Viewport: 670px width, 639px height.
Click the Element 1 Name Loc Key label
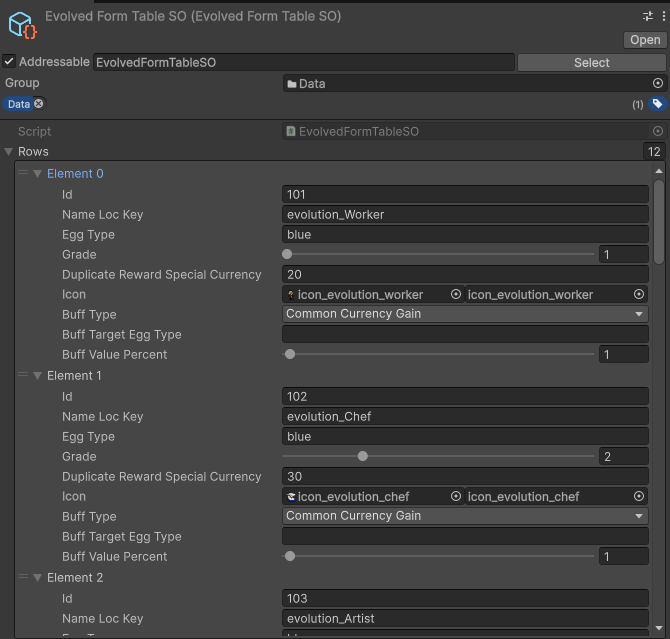coord(103,416)
